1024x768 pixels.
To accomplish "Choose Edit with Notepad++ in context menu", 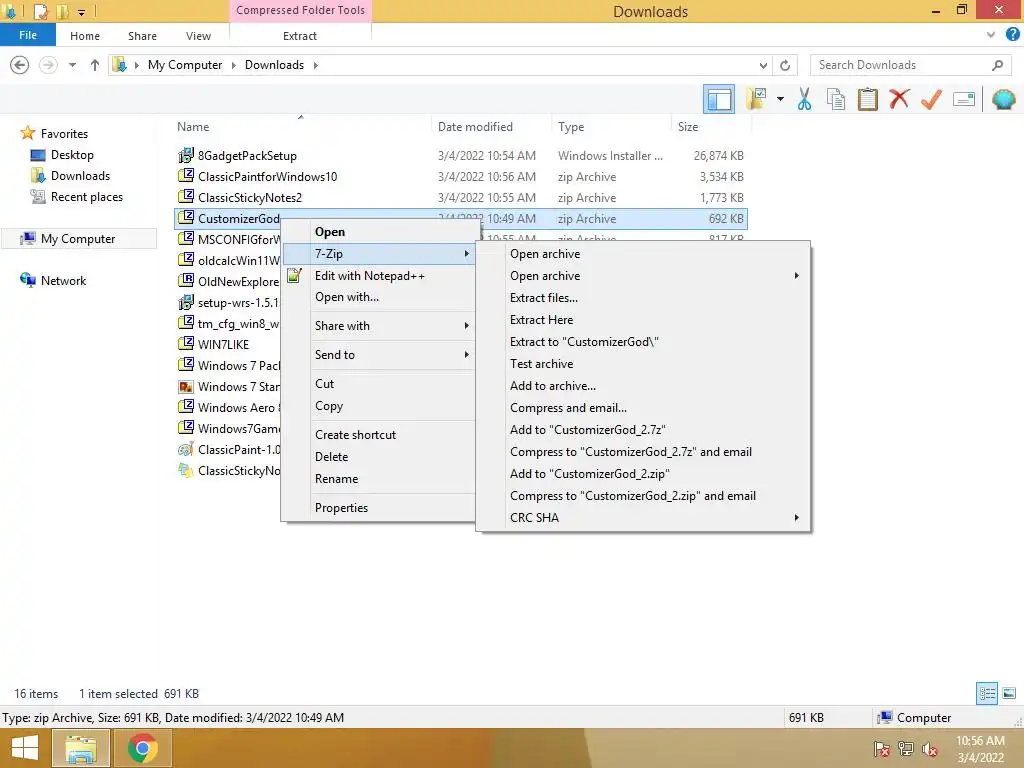I will pyautogui.click(x=379, y=276).
